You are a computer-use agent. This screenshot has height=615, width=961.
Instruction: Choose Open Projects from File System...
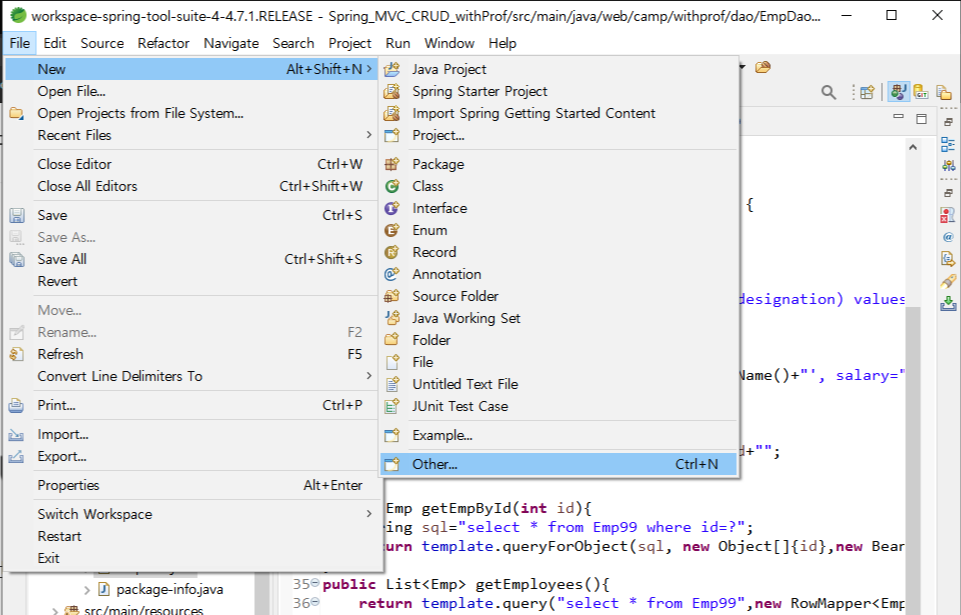click(x=191, y=113)
